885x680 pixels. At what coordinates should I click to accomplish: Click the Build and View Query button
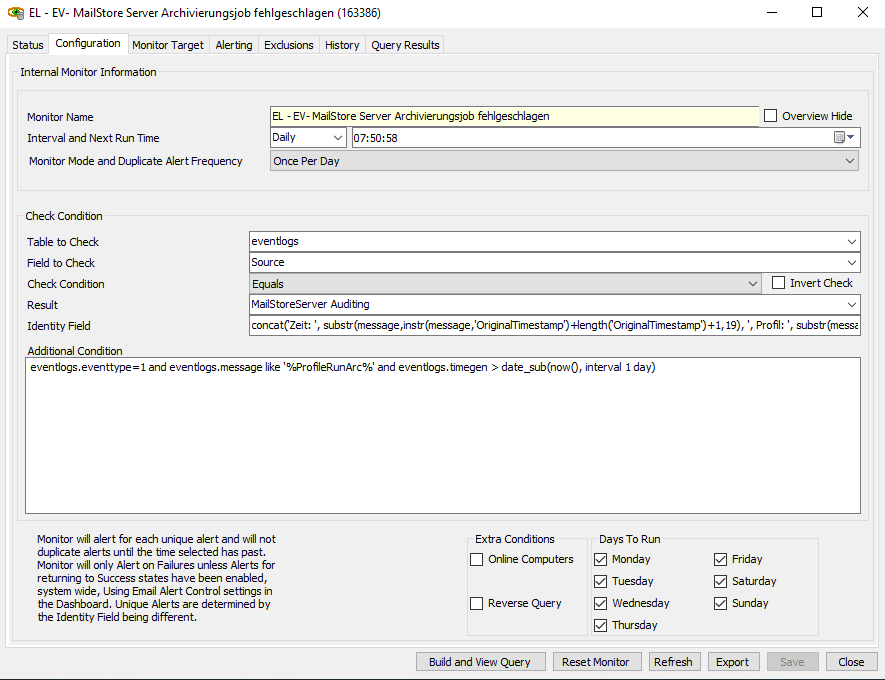(480, 662)
